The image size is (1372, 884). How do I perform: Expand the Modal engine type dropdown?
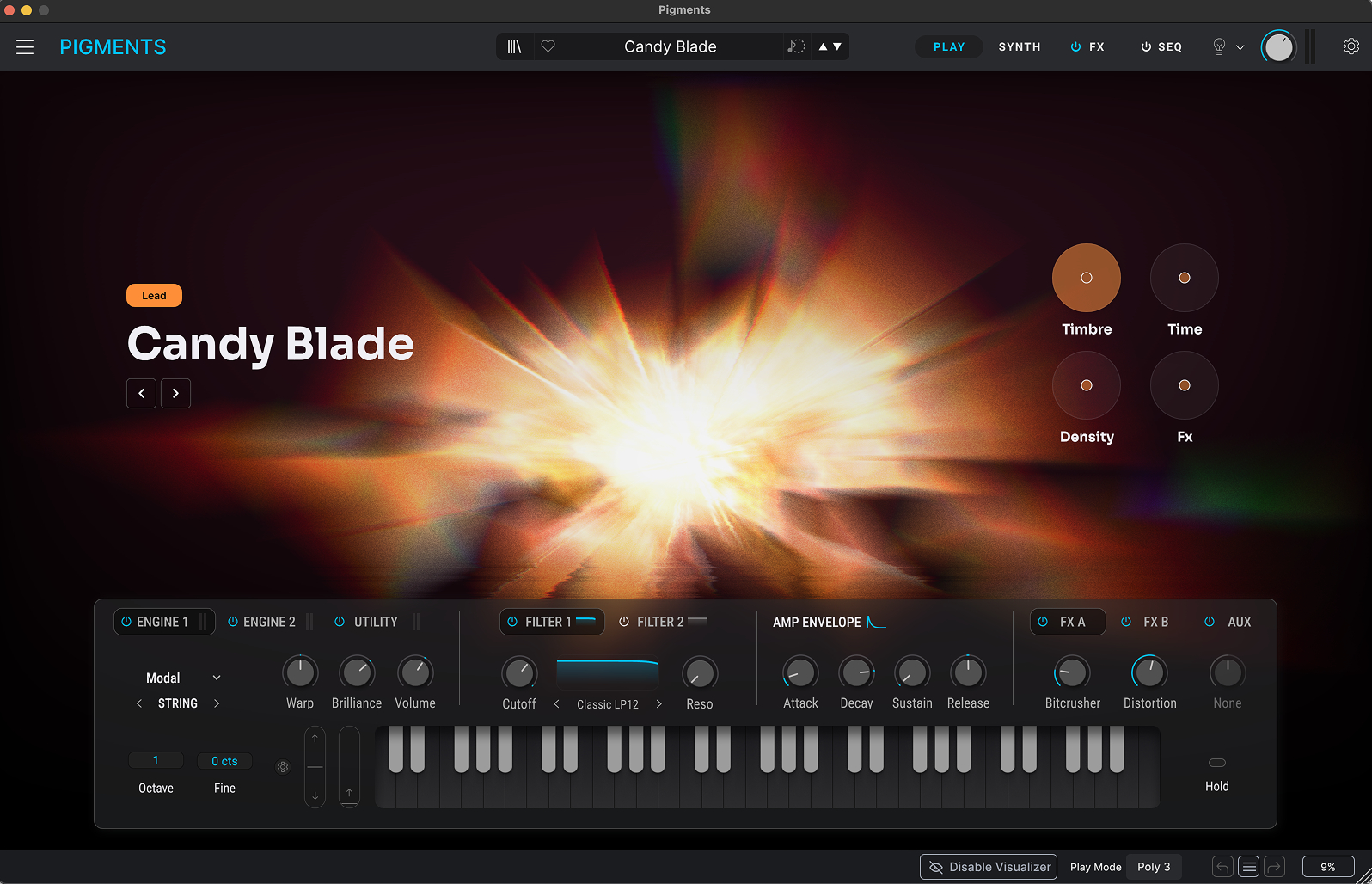click(217, 678)
